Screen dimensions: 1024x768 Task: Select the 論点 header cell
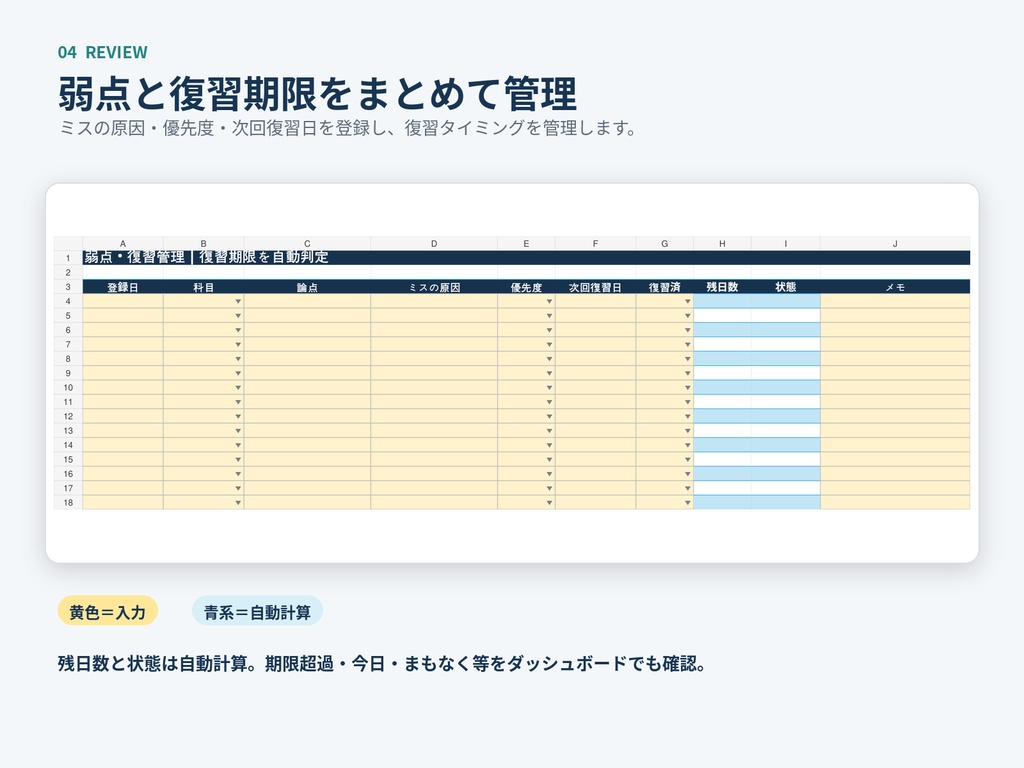click(x=308, y=287)
